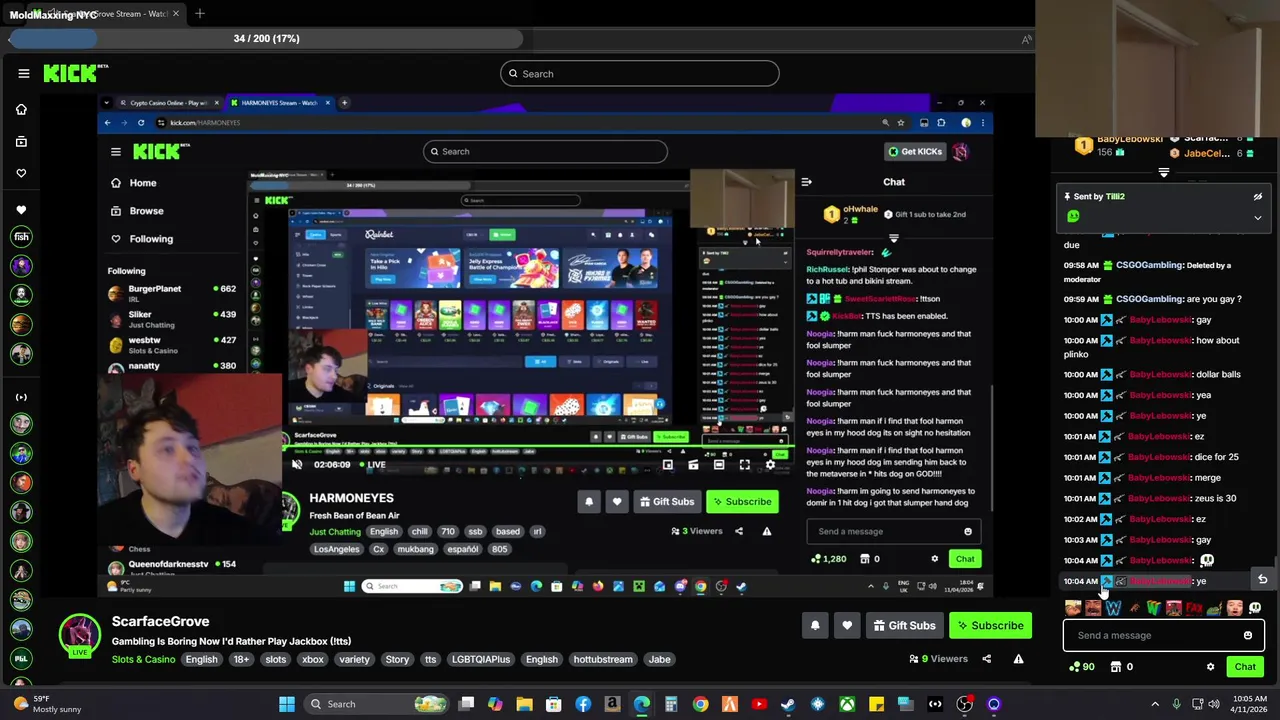Share the ScarfaceGrove stream

[x=986, y=659]
